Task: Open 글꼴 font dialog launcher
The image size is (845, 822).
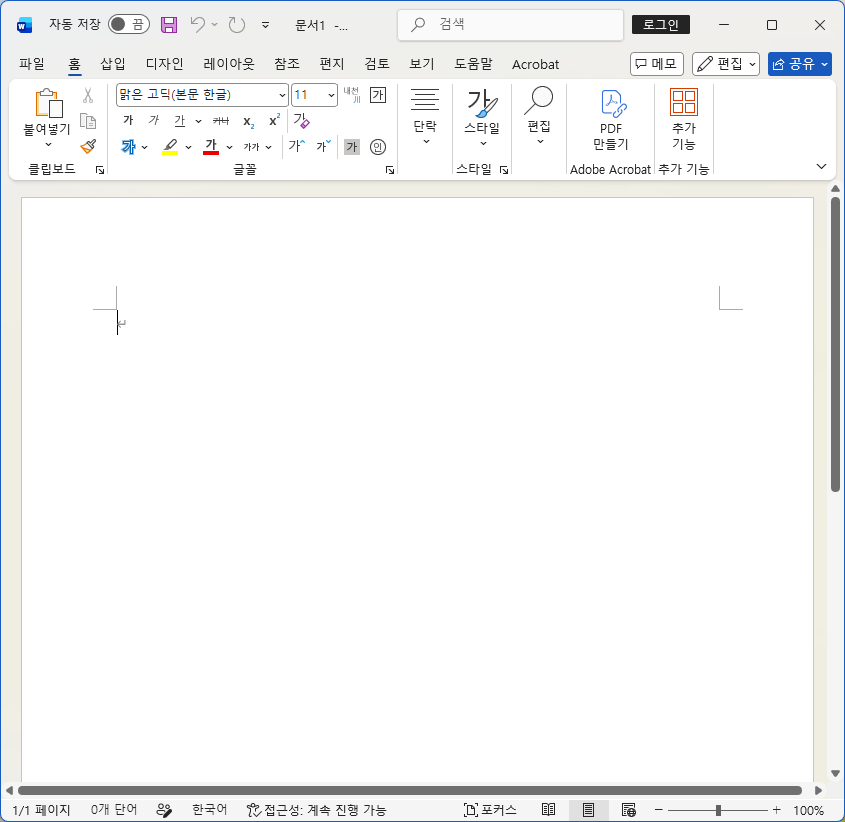Action: pyautogui.click(x=390, y=170)
